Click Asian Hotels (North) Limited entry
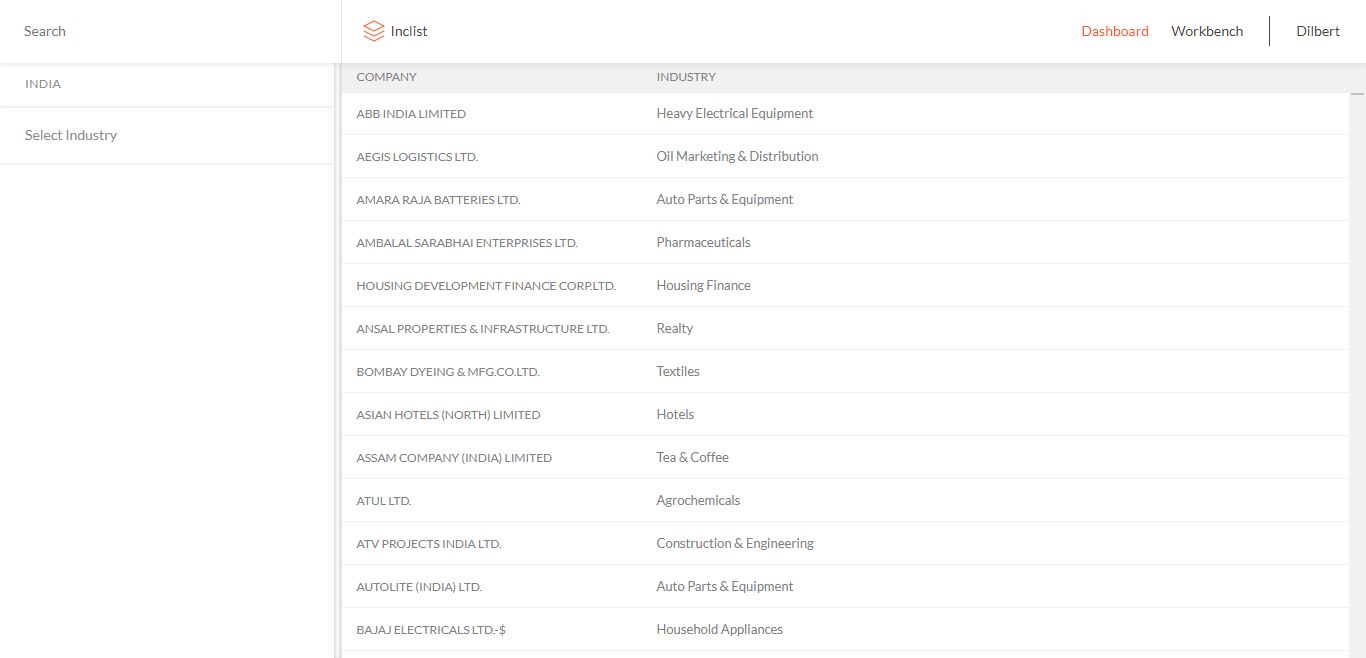Image resolution: width=1366 pixels, height=658 pixels. point(448,415)
